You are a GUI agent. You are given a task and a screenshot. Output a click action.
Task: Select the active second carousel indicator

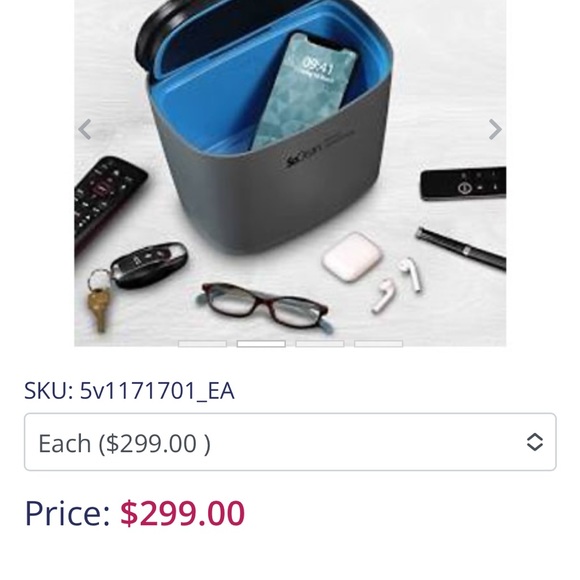click(x=261, y=344)
